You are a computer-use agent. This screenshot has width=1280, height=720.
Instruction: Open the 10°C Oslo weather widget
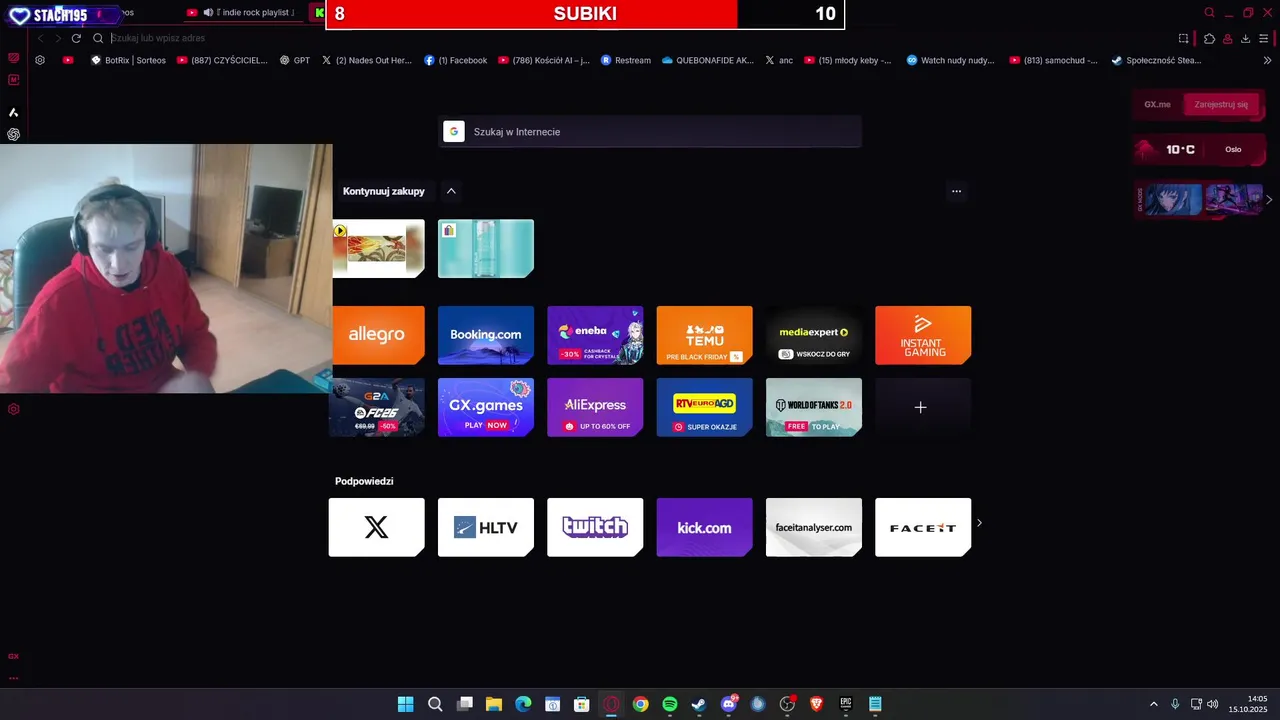[1199, 149]
